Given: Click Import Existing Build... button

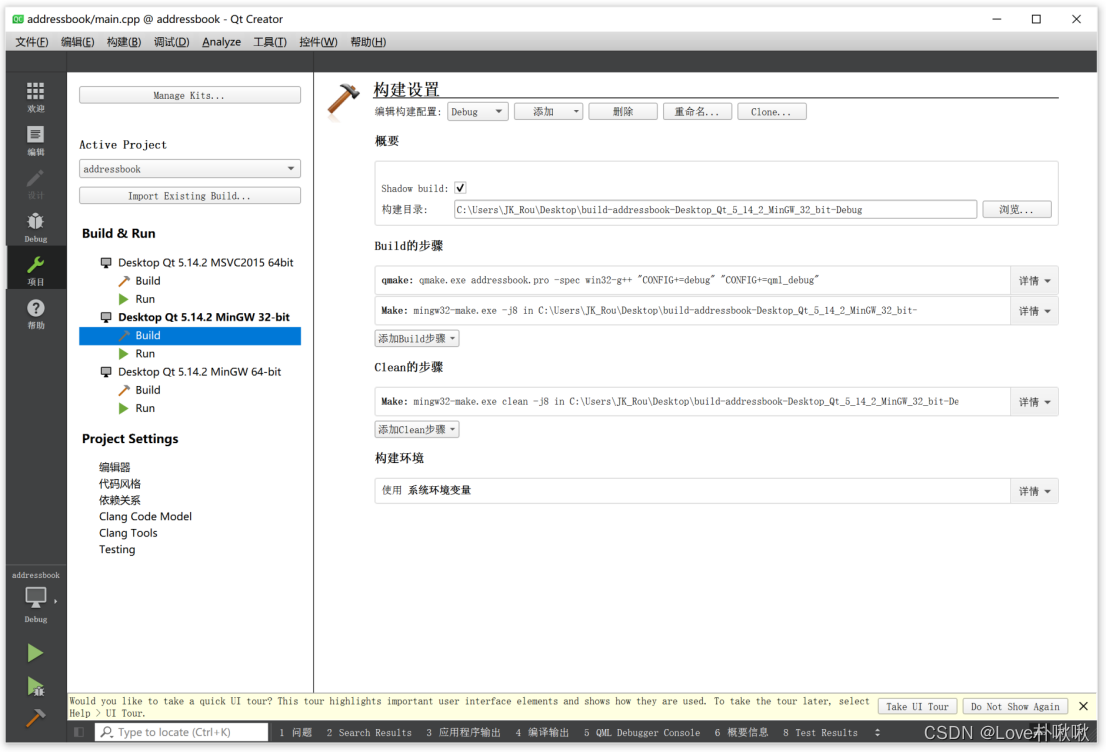Looking at the screenshot, I should [x=190, y=195].
